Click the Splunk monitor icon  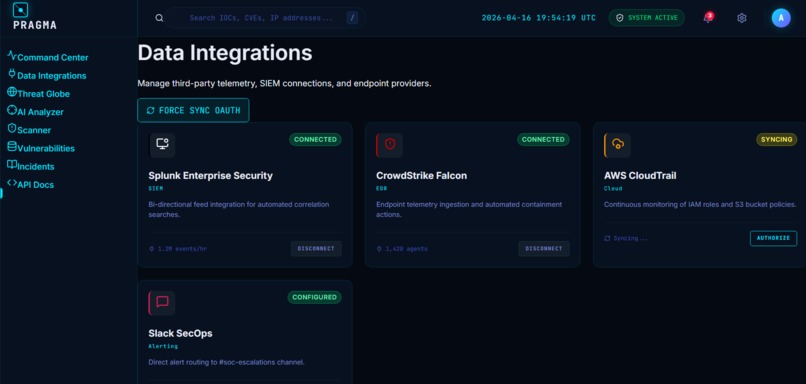[x=162, y=145]
